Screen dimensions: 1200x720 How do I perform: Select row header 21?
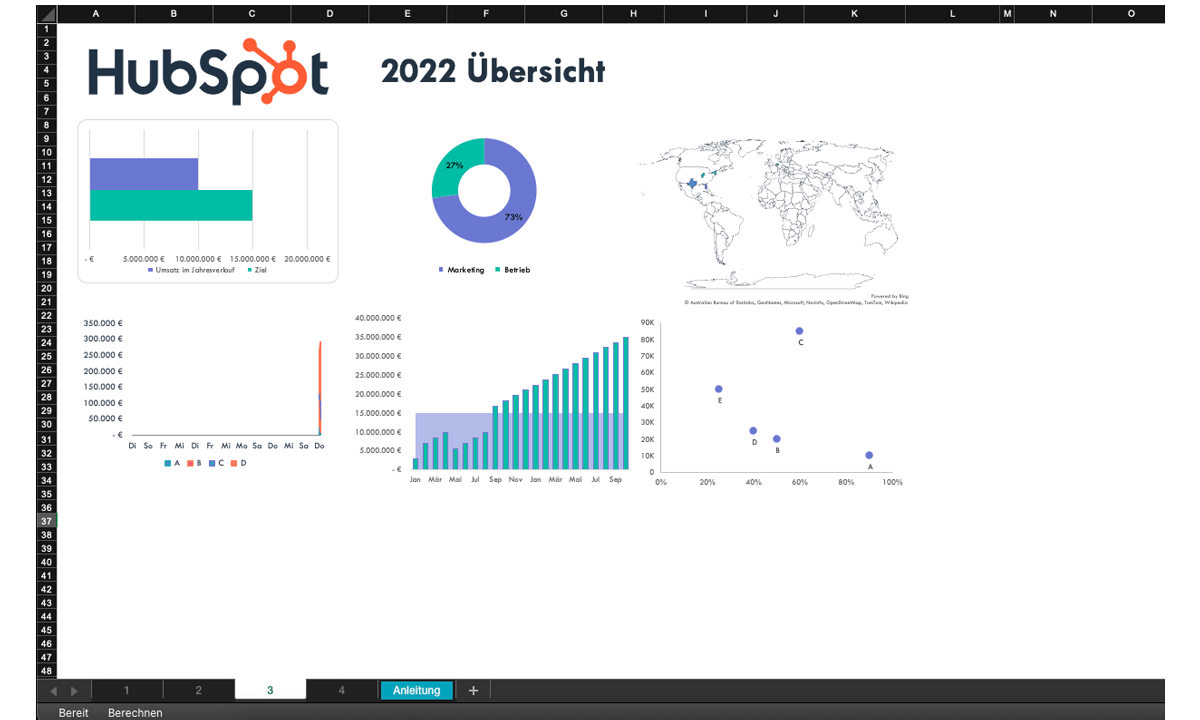click(x=47, y=302)
